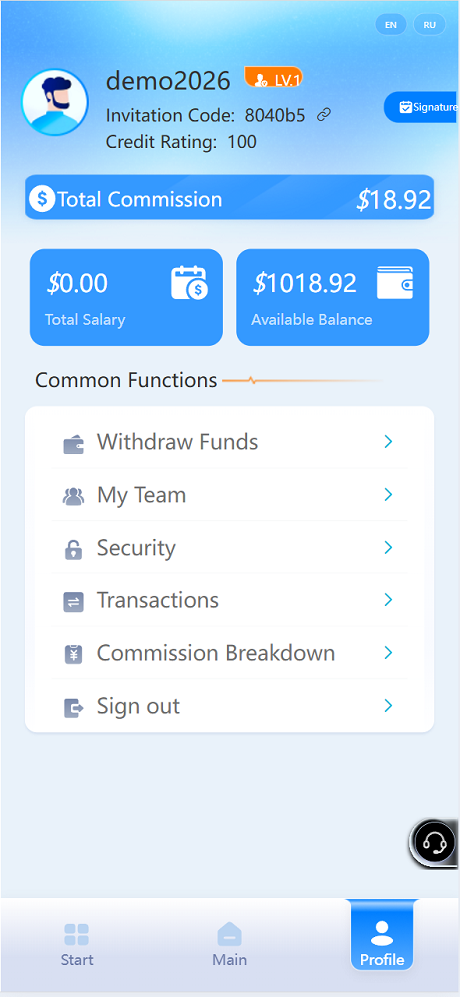Open Commission Breakdown via right chevron

(x=388, y=653)
